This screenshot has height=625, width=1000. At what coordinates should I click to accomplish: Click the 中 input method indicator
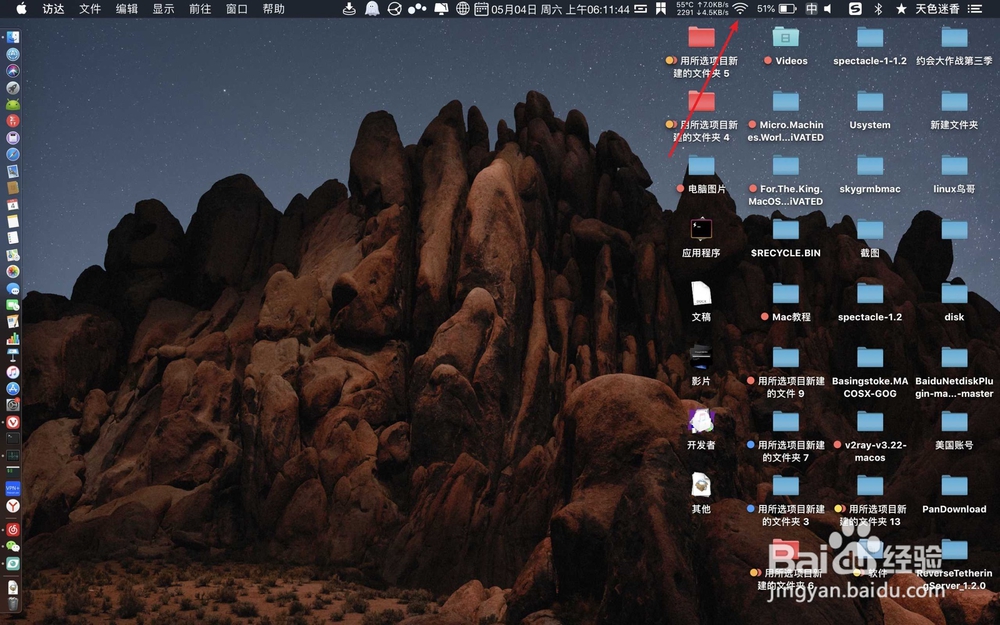click(x=811, y=9)
